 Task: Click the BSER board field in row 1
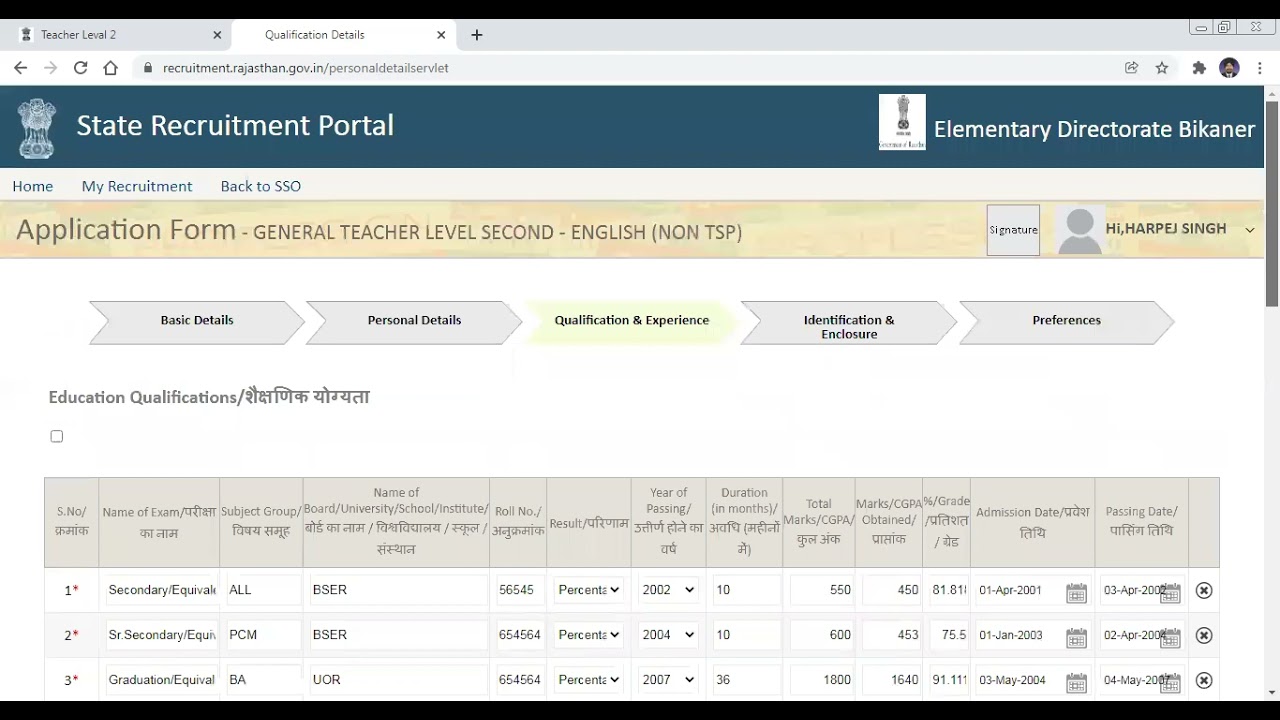point(397,590)
